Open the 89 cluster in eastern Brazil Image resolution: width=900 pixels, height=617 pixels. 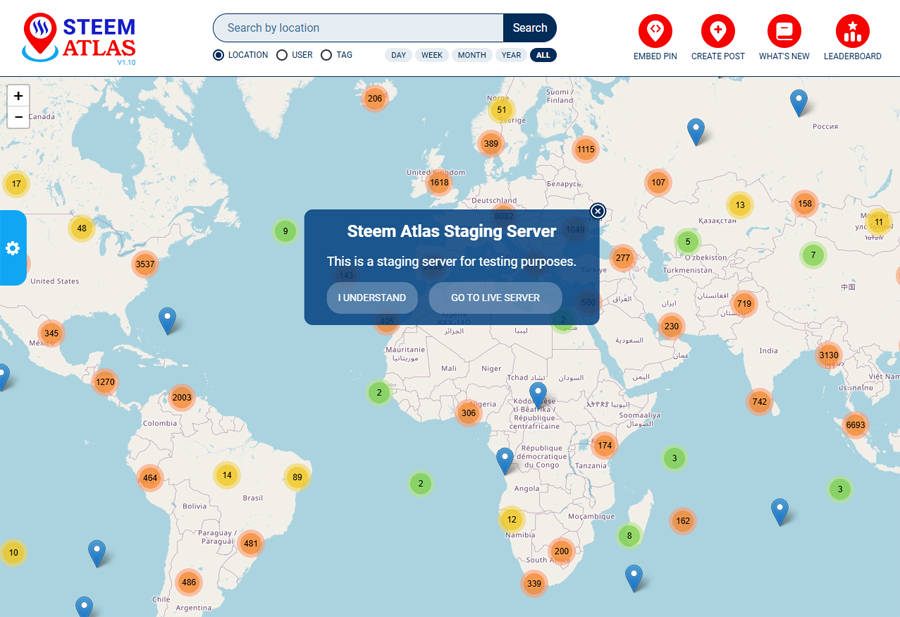(x=297, y=477)
